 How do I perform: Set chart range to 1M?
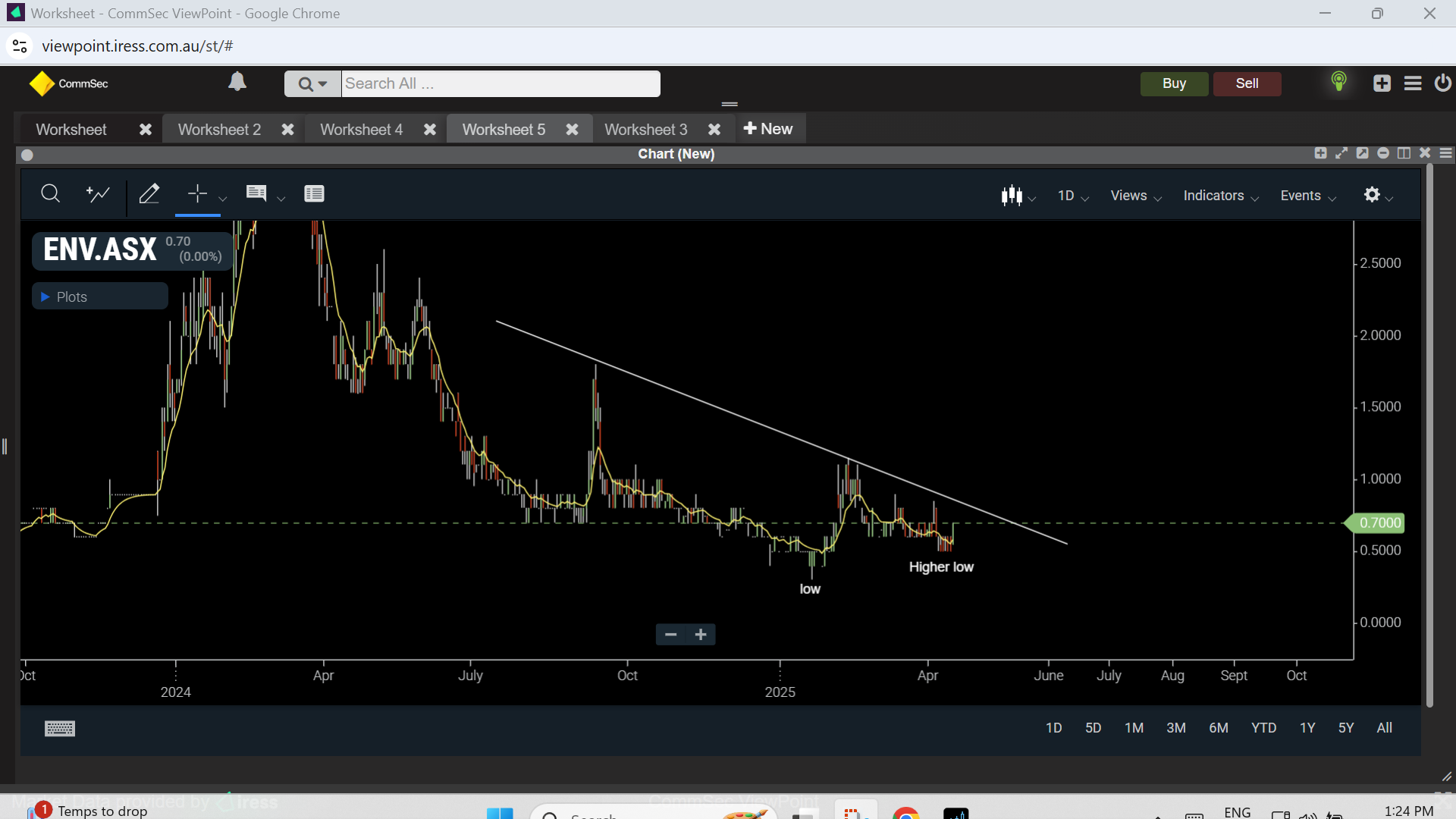click(1134, 728)
